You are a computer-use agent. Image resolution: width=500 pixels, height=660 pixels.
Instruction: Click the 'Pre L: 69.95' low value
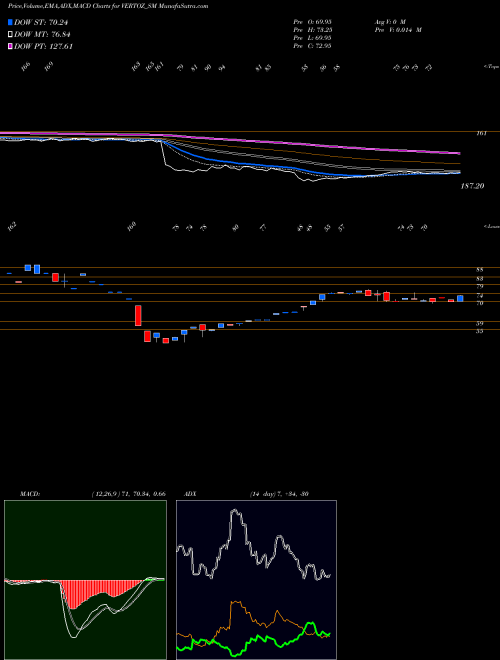pos(312,38)
